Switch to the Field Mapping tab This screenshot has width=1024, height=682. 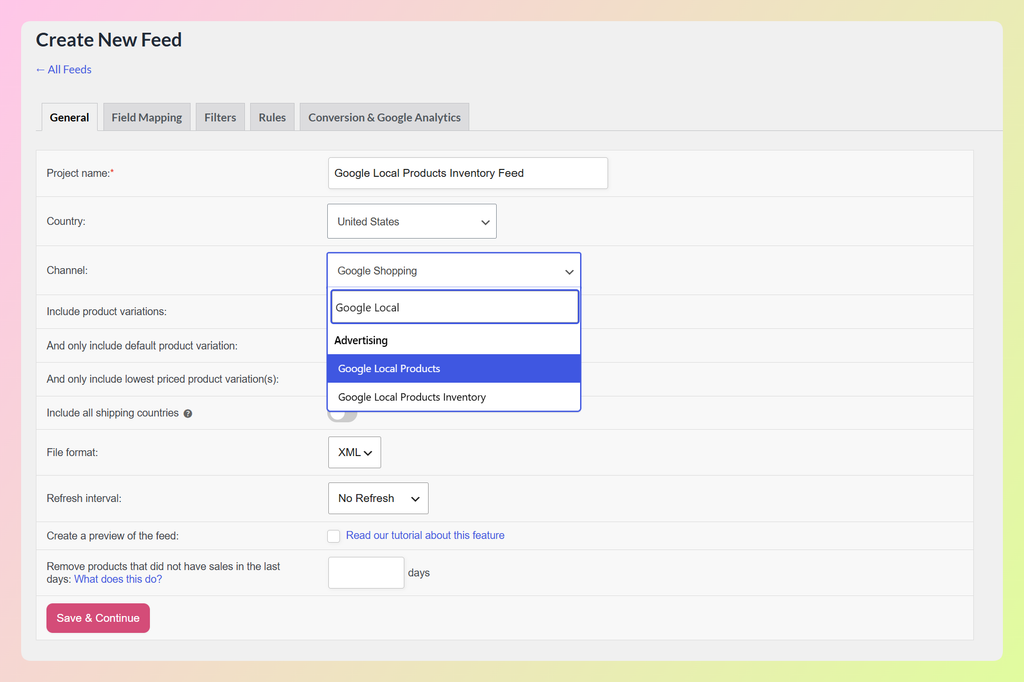[147, 118]
